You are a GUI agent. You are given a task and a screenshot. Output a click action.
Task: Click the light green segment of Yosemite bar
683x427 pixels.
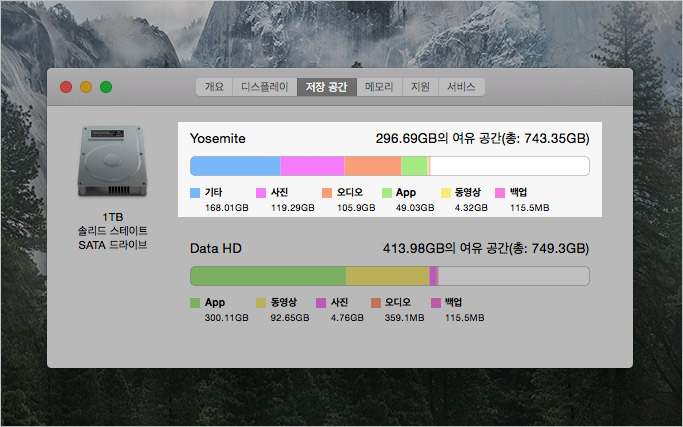click(414, 166)
